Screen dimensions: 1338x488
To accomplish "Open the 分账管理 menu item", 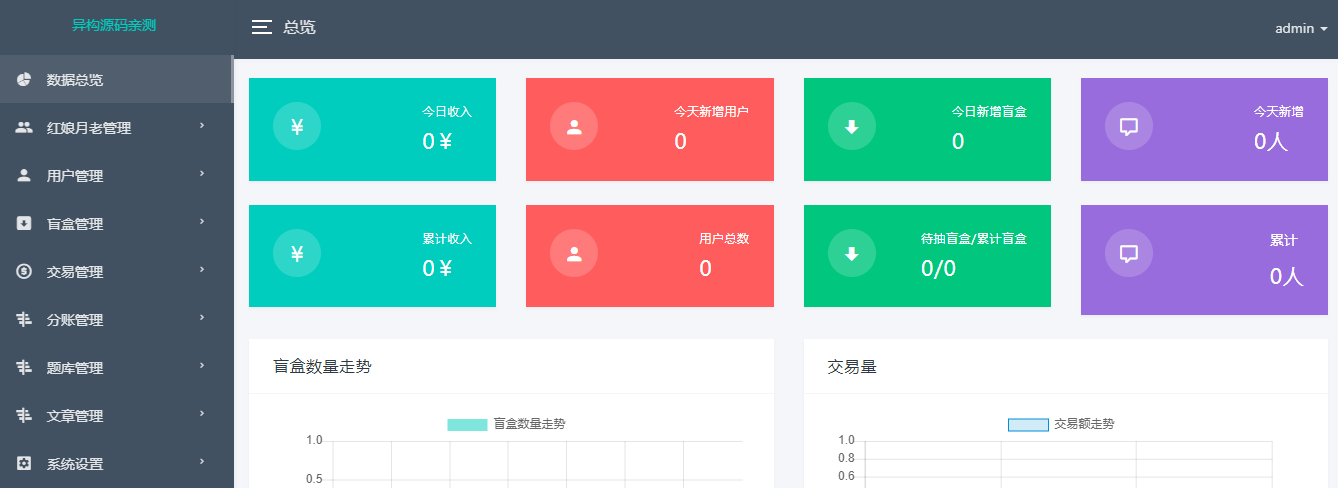I will (x=75, y=320).
